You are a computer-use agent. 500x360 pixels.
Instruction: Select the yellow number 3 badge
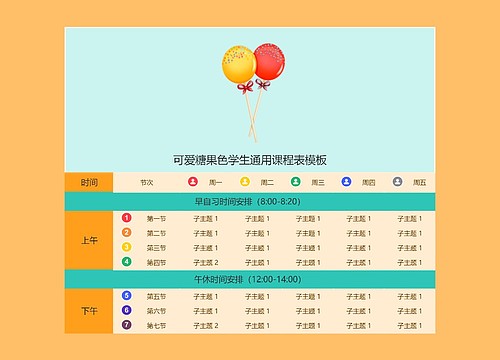pyautogui.click(x=126, y=247)
